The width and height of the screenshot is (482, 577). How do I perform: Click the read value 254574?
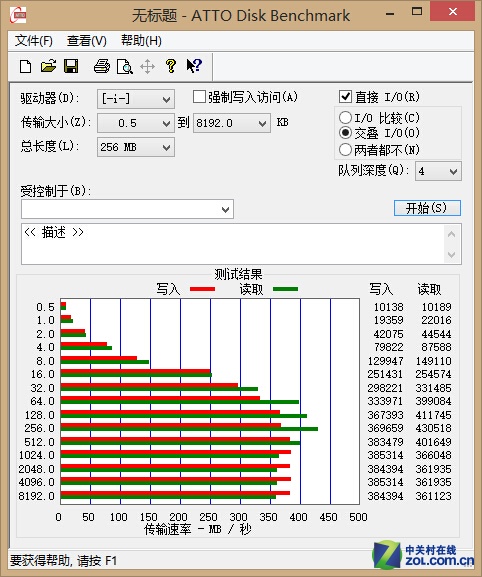click(x=433, y=374)
